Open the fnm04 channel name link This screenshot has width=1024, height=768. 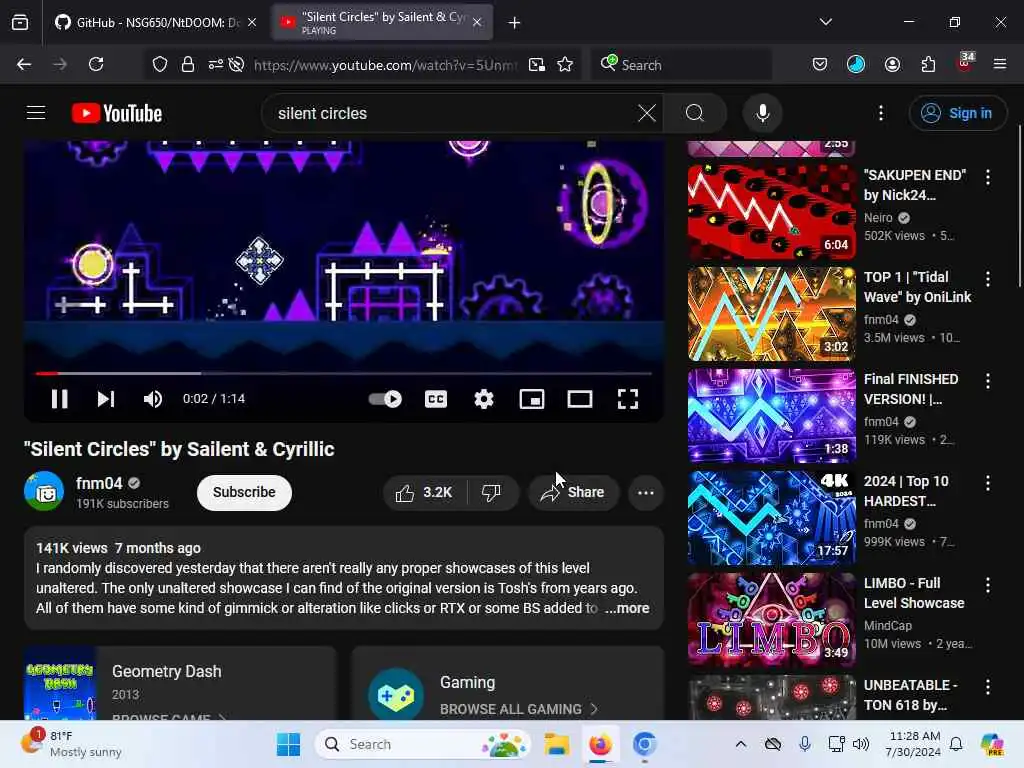[99, 483]
